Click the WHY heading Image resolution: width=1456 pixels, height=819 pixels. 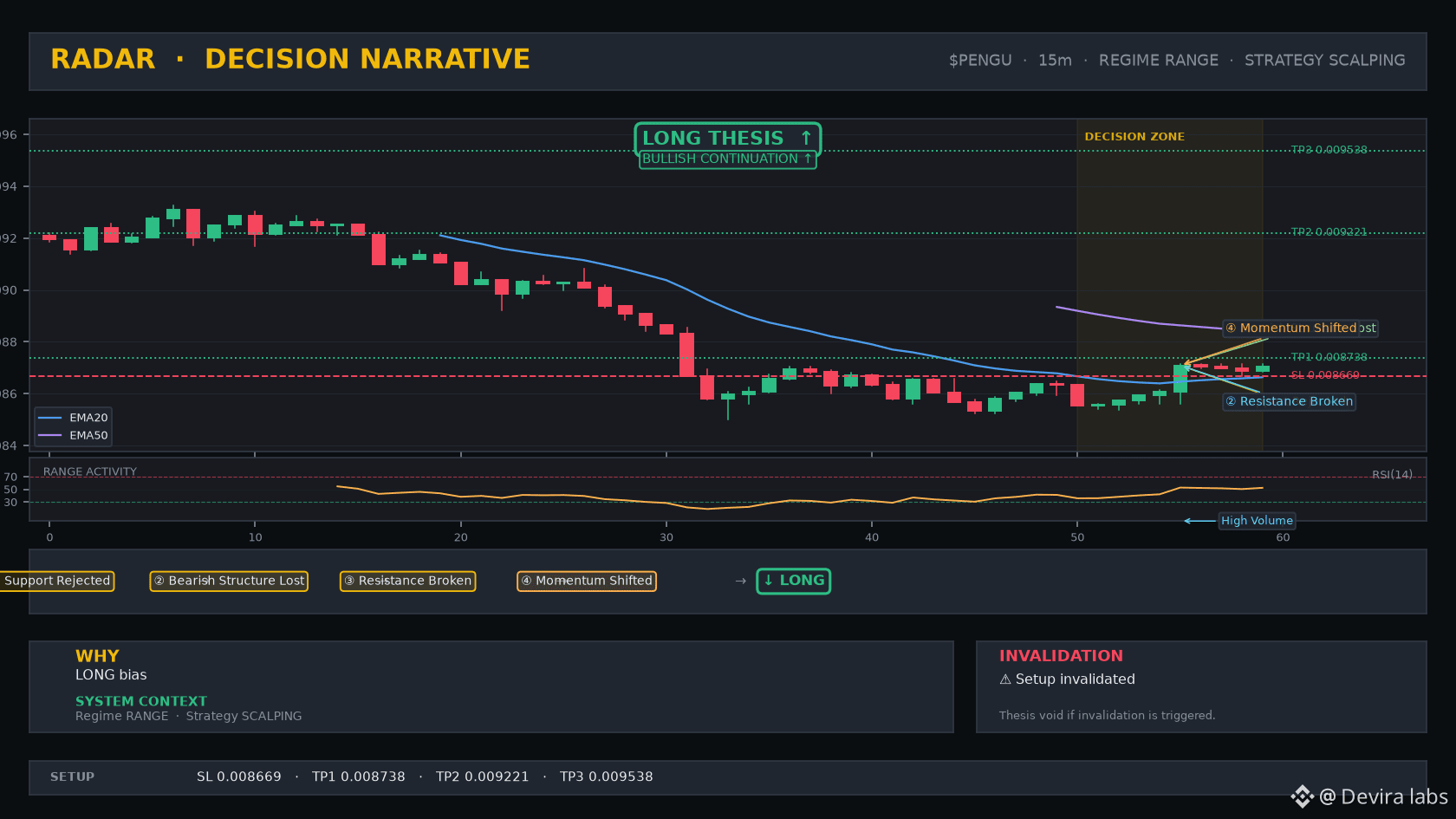click(x=97, y=656)
